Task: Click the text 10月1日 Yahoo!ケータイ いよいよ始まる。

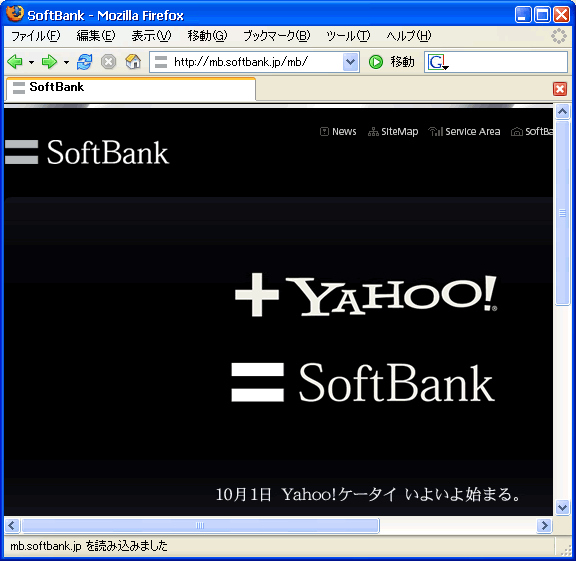Action: tap(368, 494)
